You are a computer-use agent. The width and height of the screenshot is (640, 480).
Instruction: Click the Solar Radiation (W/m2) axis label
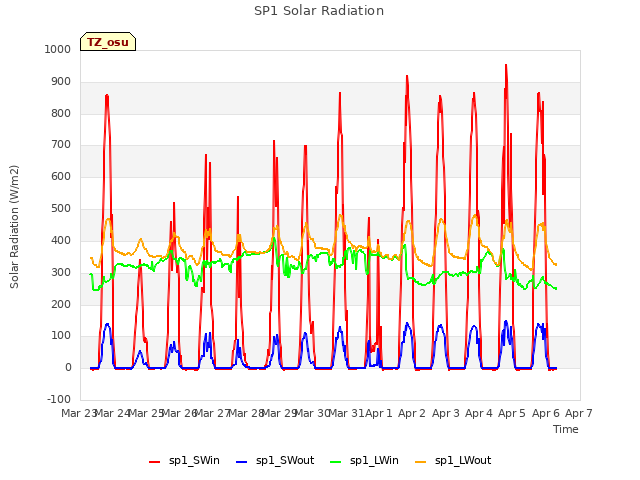[x=14, y=227]
